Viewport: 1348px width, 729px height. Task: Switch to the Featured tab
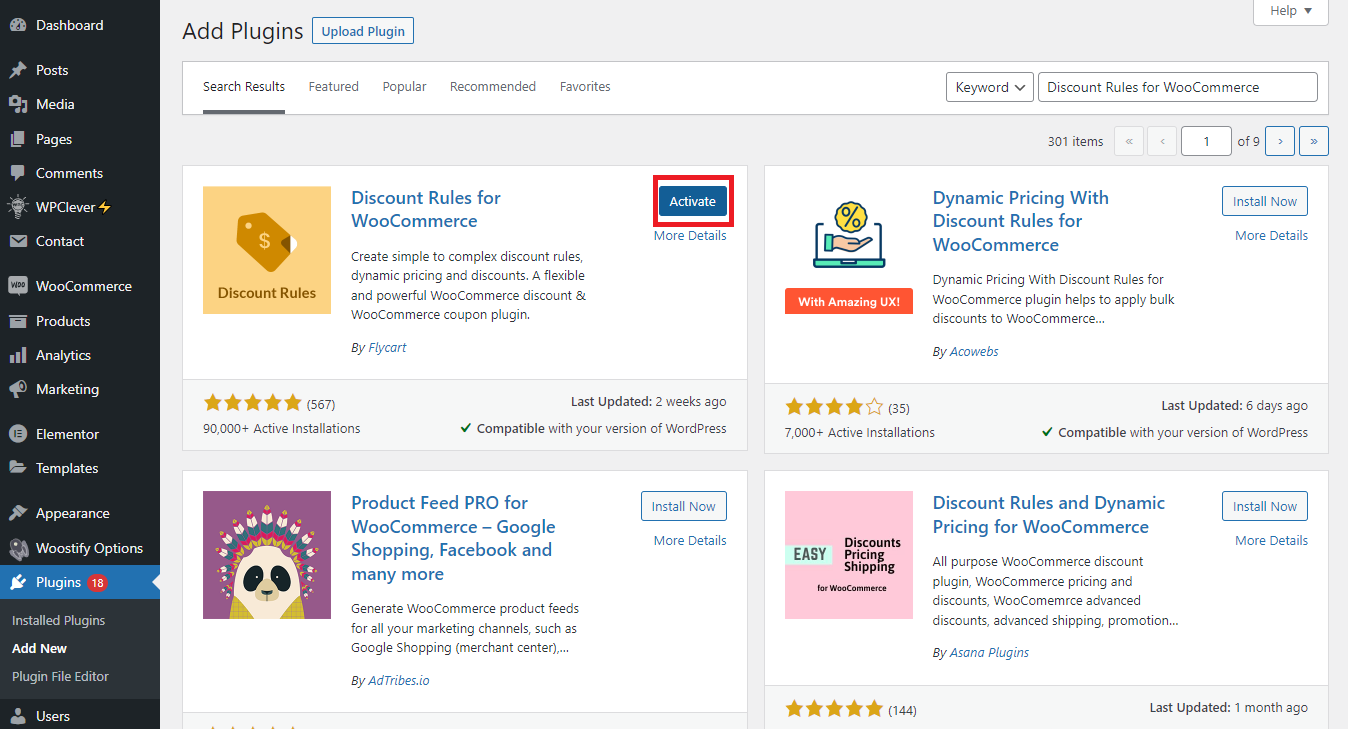pos(333,87)
